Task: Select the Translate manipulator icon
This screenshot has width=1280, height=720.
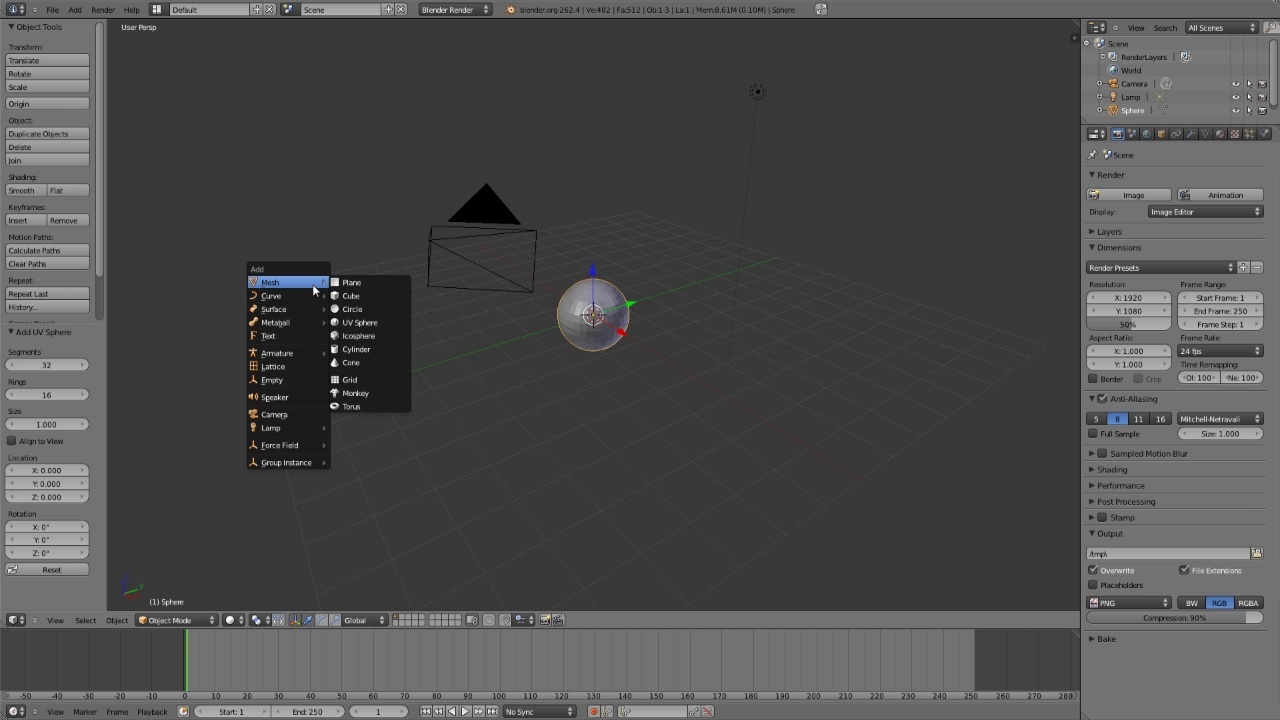Action: click(308, 619)
